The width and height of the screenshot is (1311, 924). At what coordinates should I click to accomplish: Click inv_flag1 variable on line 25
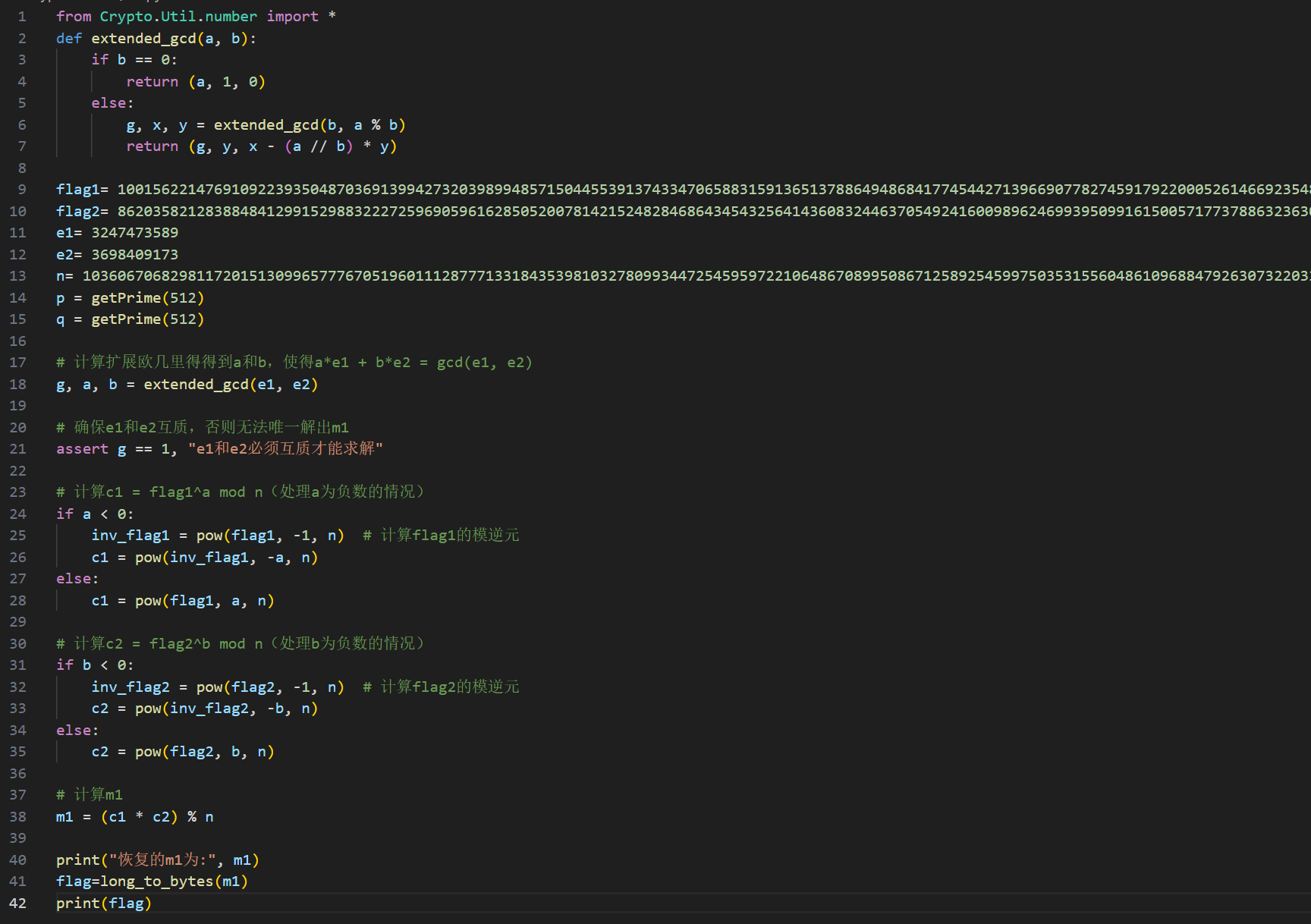point(130,536)
